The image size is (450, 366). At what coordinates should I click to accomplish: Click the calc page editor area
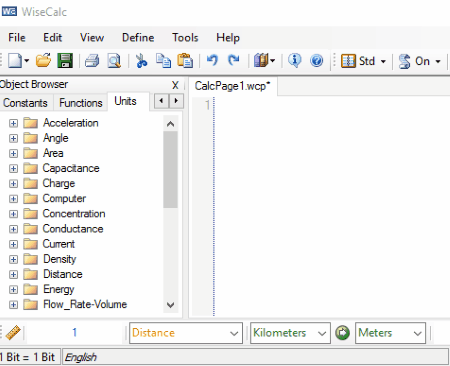point(332,206)
